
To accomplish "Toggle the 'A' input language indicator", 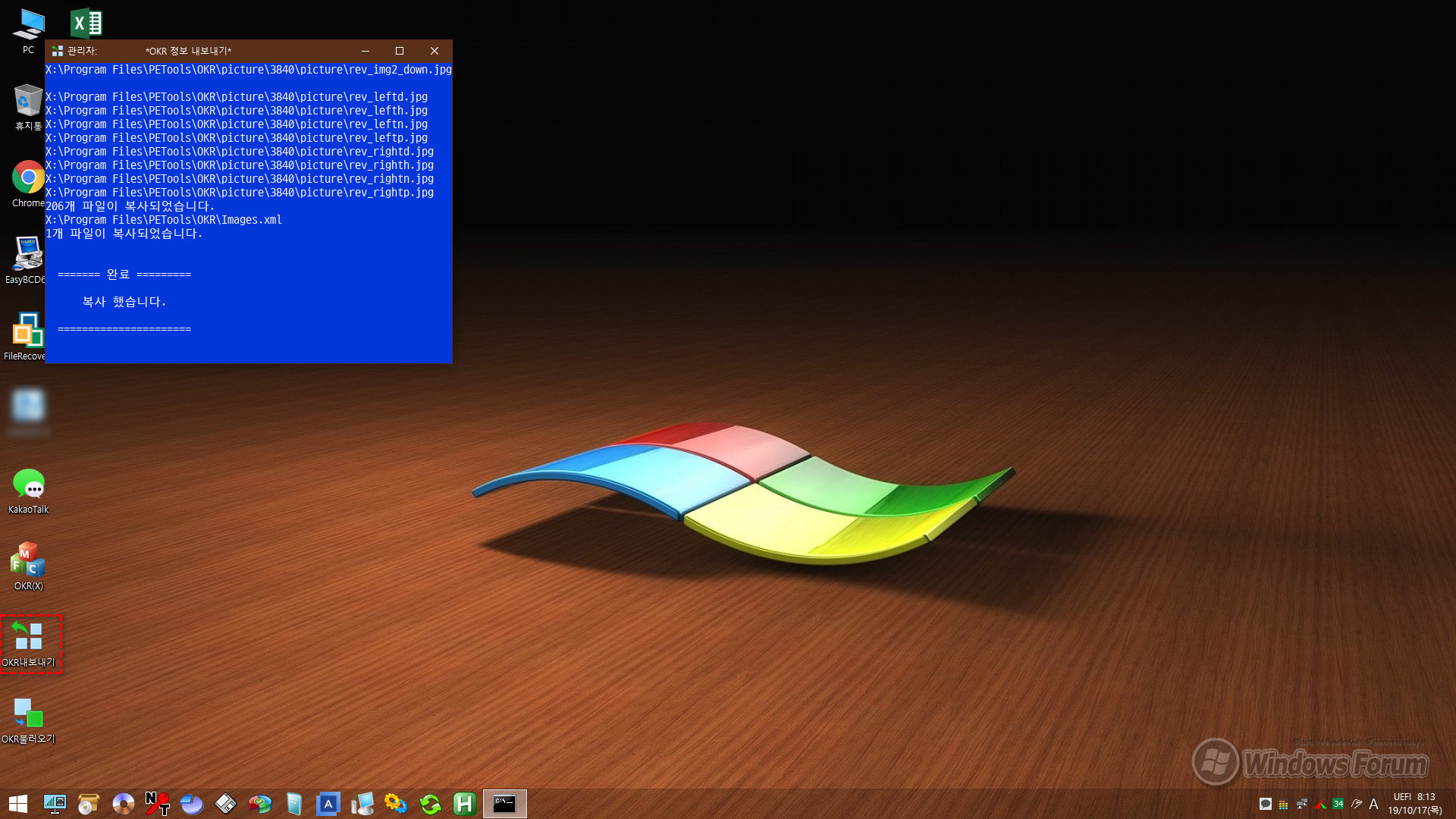I will pyautogui.click(x=1373, y=804).
